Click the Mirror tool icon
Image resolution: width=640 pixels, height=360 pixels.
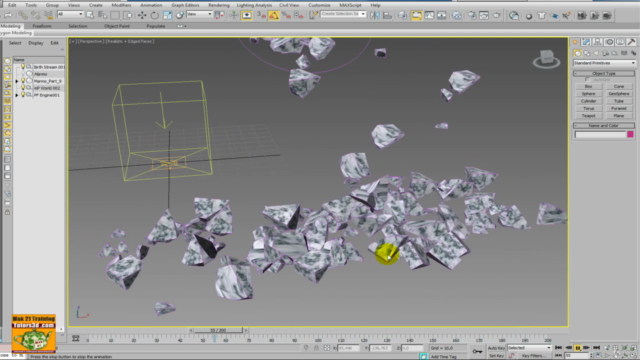coord(375,15)
